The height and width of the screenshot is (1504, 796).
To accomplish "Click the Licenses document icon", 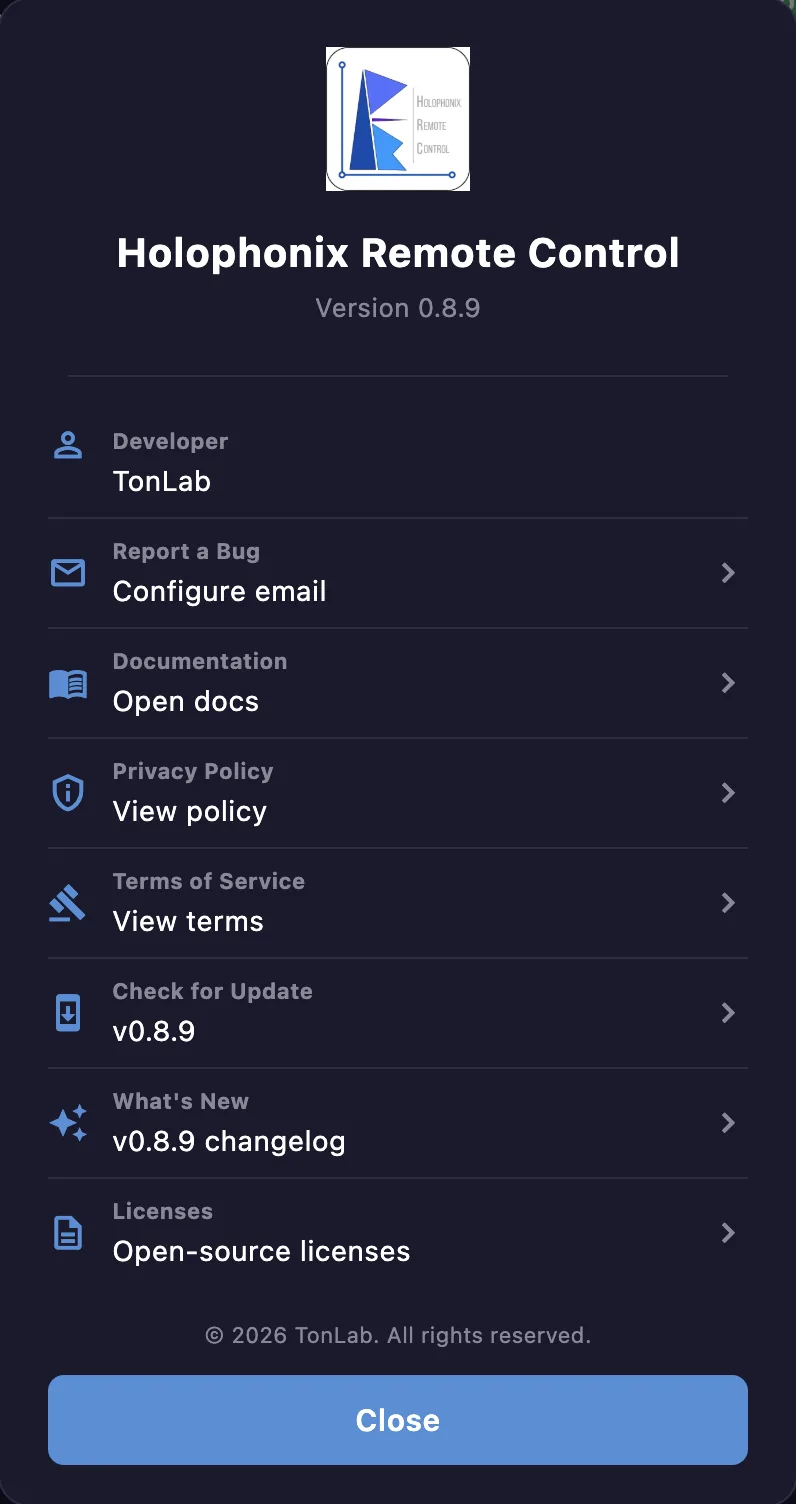I will [68, 1233].
